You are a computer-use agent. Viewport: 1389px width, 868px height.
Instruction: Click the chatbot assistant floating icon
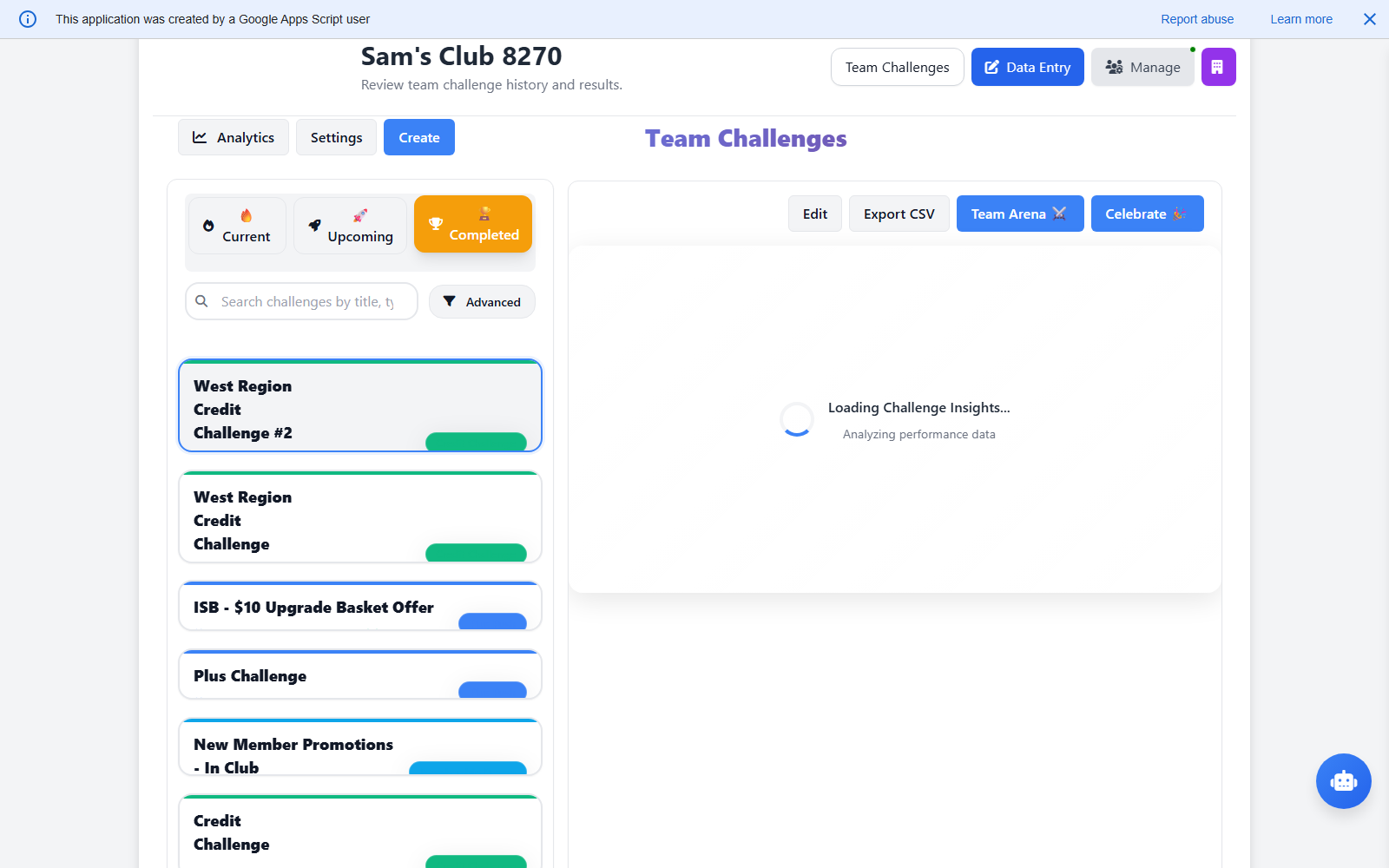[1343, 781]
